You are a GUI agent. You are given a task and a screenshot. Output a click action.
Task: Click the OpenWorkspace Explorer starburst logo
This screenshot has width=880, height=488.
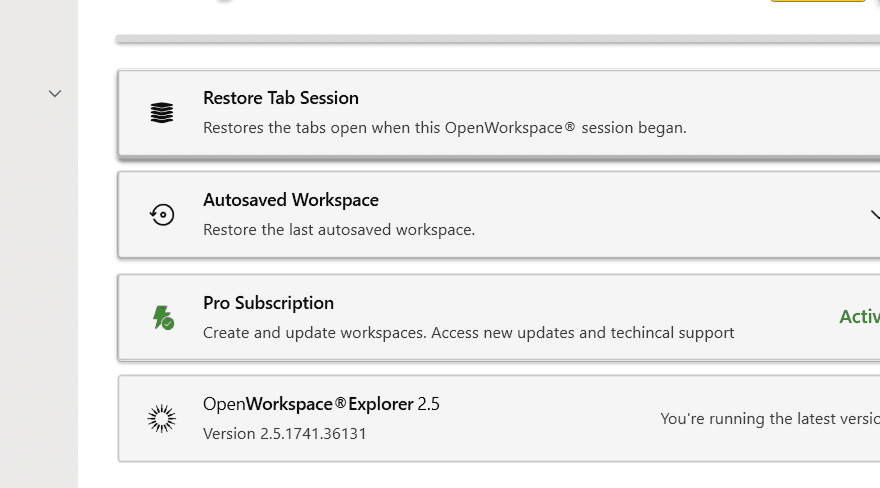click(x=162, y=419)
